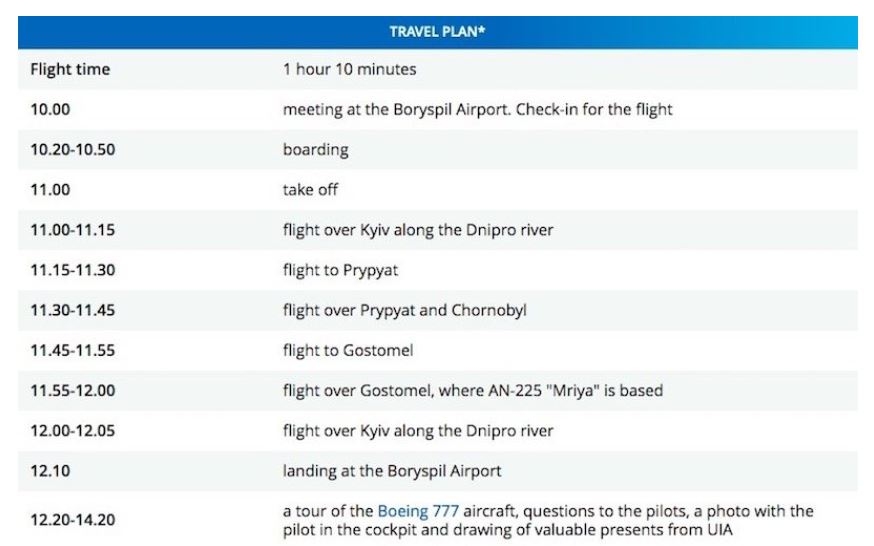Click "flight over Prypyat and Chornobyl" text

coord(404,310)
